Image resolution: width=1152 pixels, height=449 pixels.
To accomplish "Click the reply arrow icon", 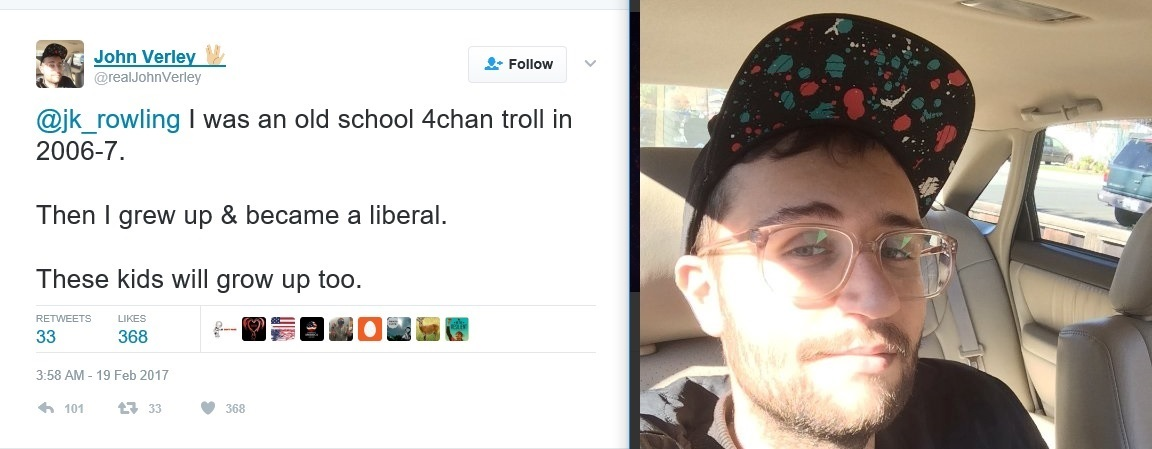I will [x=46, y=408].
